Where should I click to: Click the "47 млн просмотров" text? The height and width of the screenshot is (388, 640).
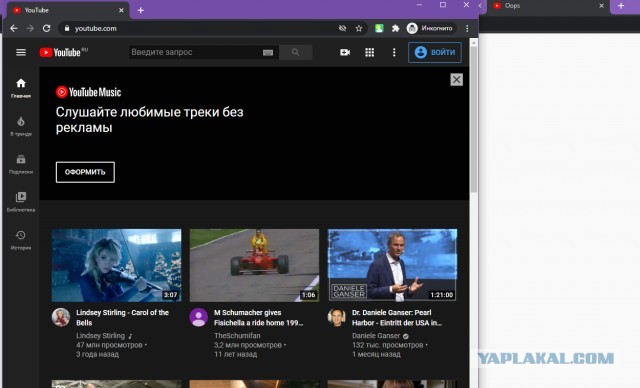point(109,345)
